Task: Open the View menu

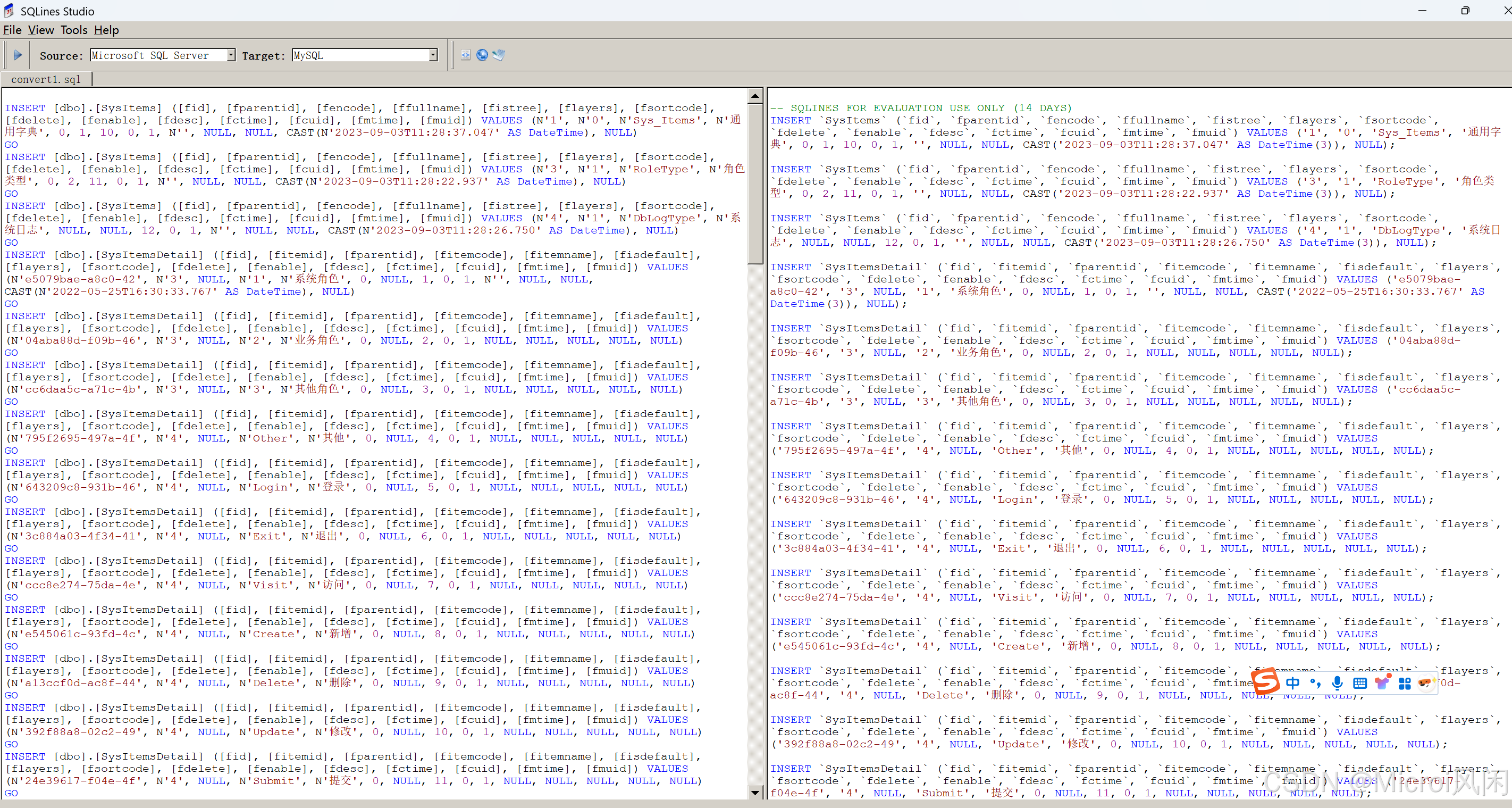Action: (40, 30)
